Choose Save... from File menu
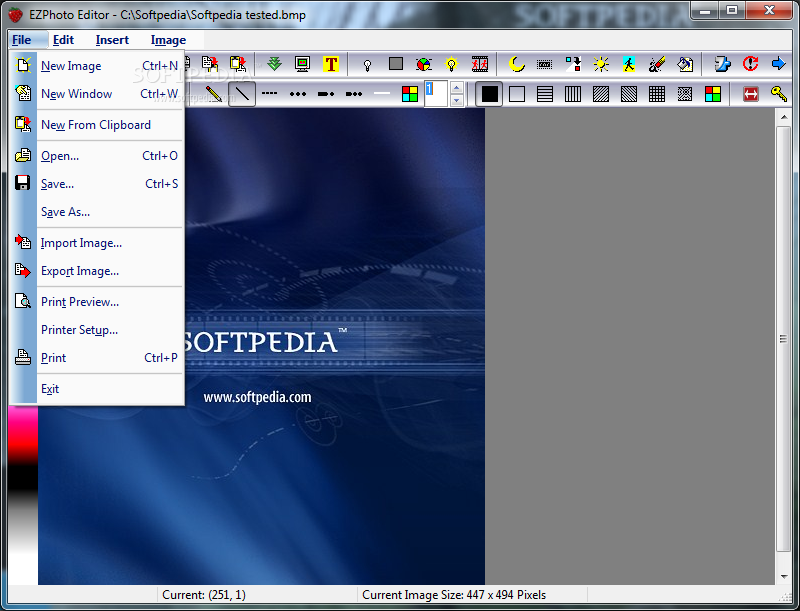The height and width of the screenshot is (611, 800). 97,184
